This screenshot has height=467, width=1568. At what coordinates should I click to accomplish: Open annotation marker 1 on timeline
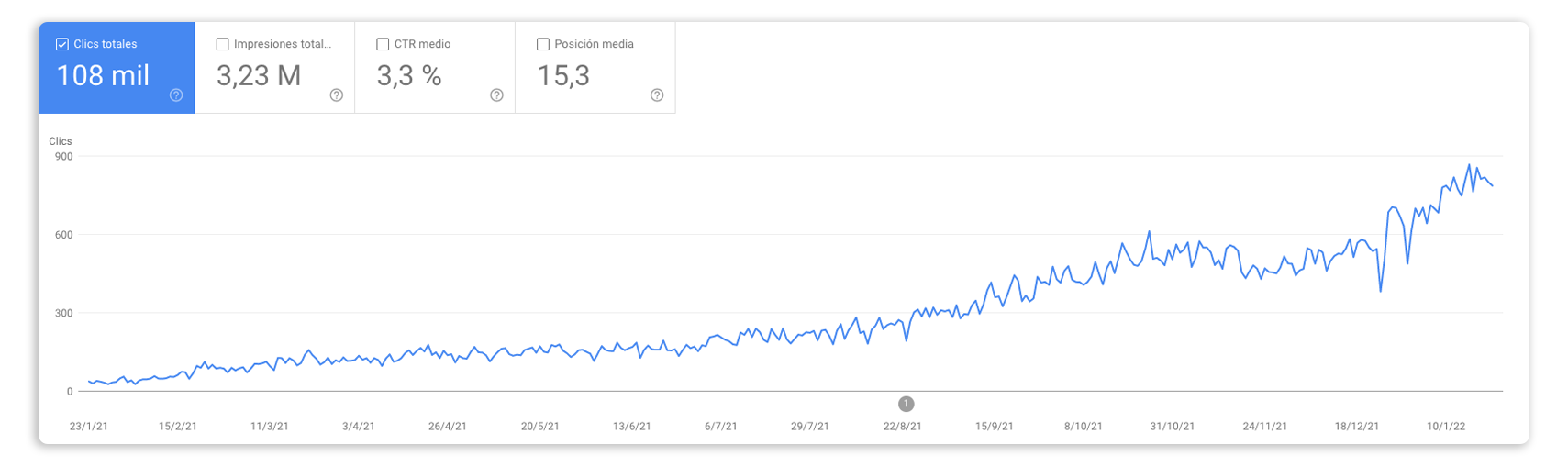[x=906, y=404]
